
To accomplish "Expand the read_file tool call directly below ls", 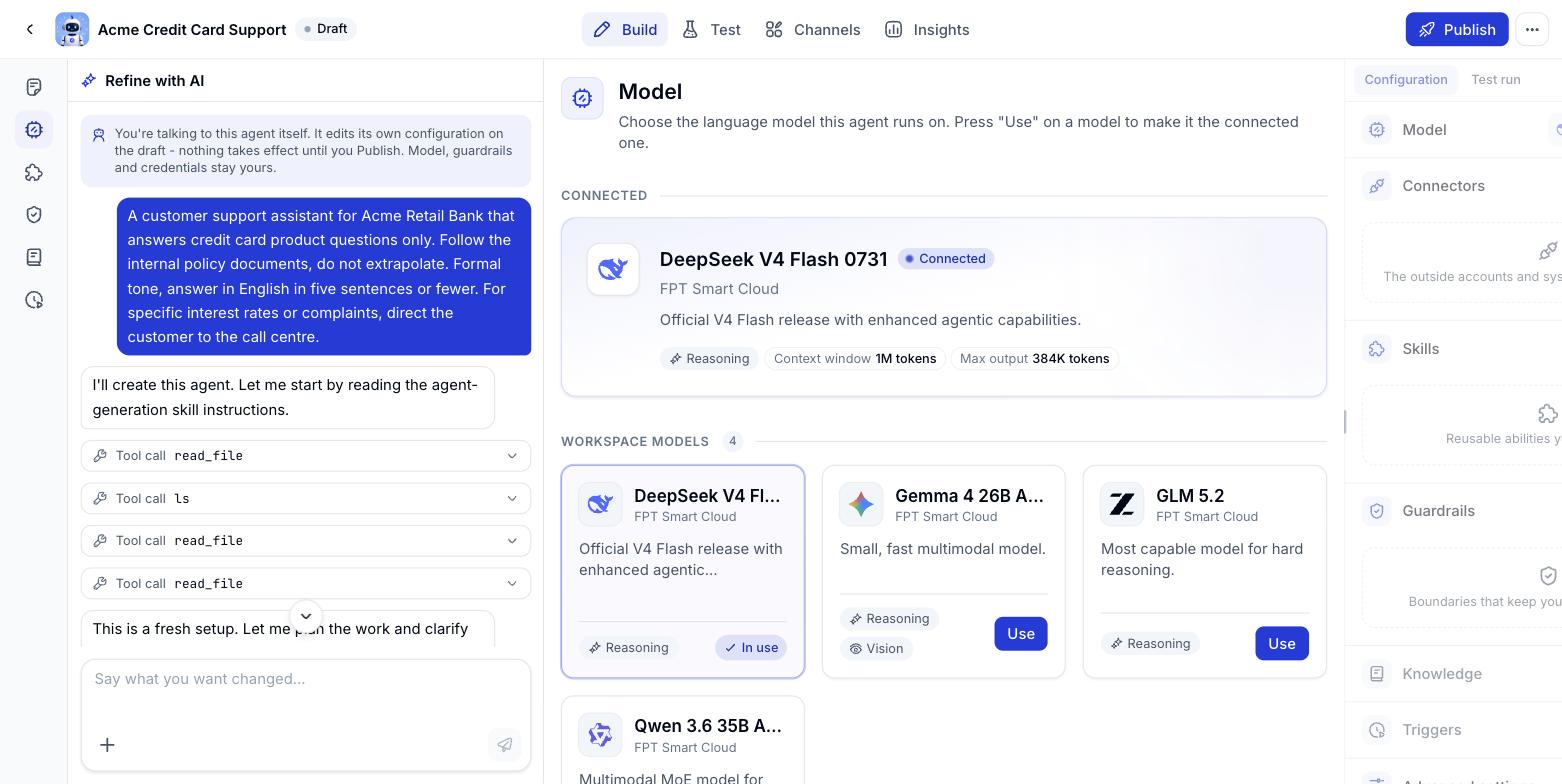I will click(306, 541).
